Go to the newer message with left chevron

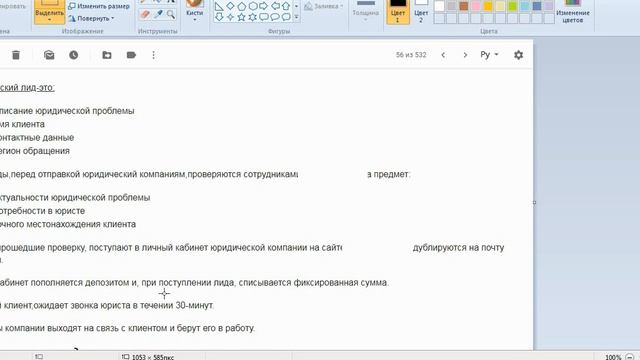443,55
